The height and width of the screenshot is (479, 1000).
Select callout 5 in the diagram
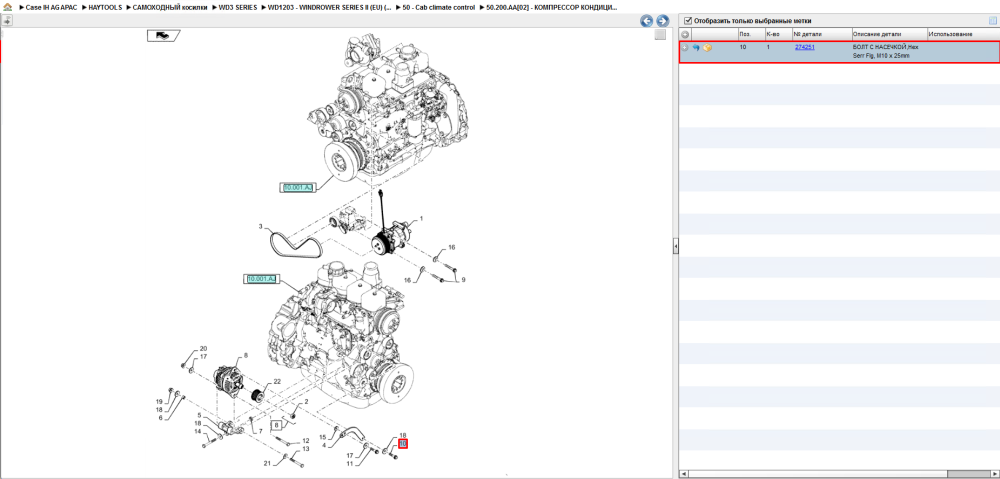[x=199, y=415]
